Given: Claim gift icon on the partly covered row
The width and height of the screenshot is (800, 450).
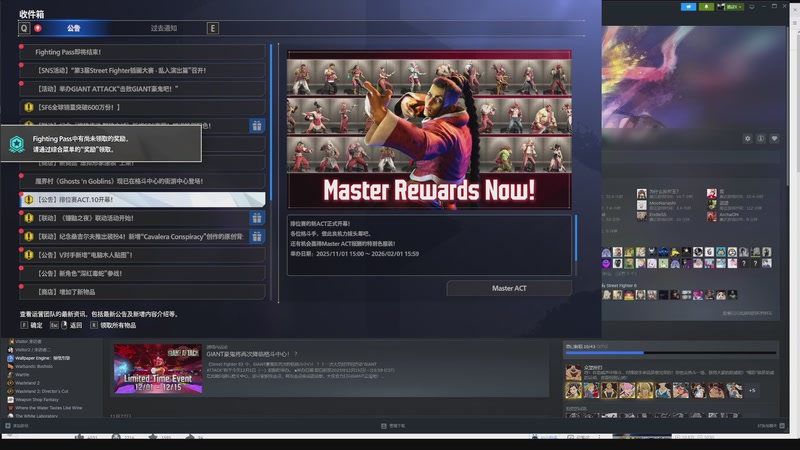Looking at the screenshot, I should 257,126.
